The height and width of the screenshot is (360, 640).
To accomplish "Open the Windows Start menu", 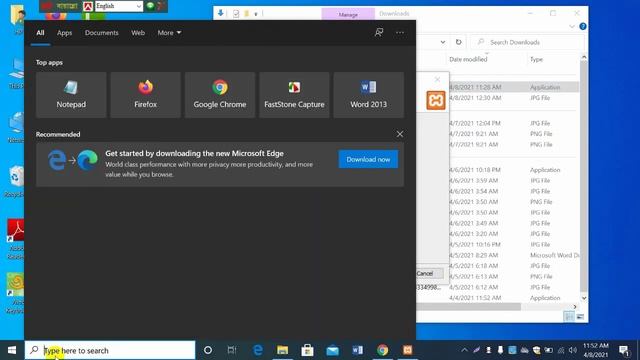I will point(12,350).
